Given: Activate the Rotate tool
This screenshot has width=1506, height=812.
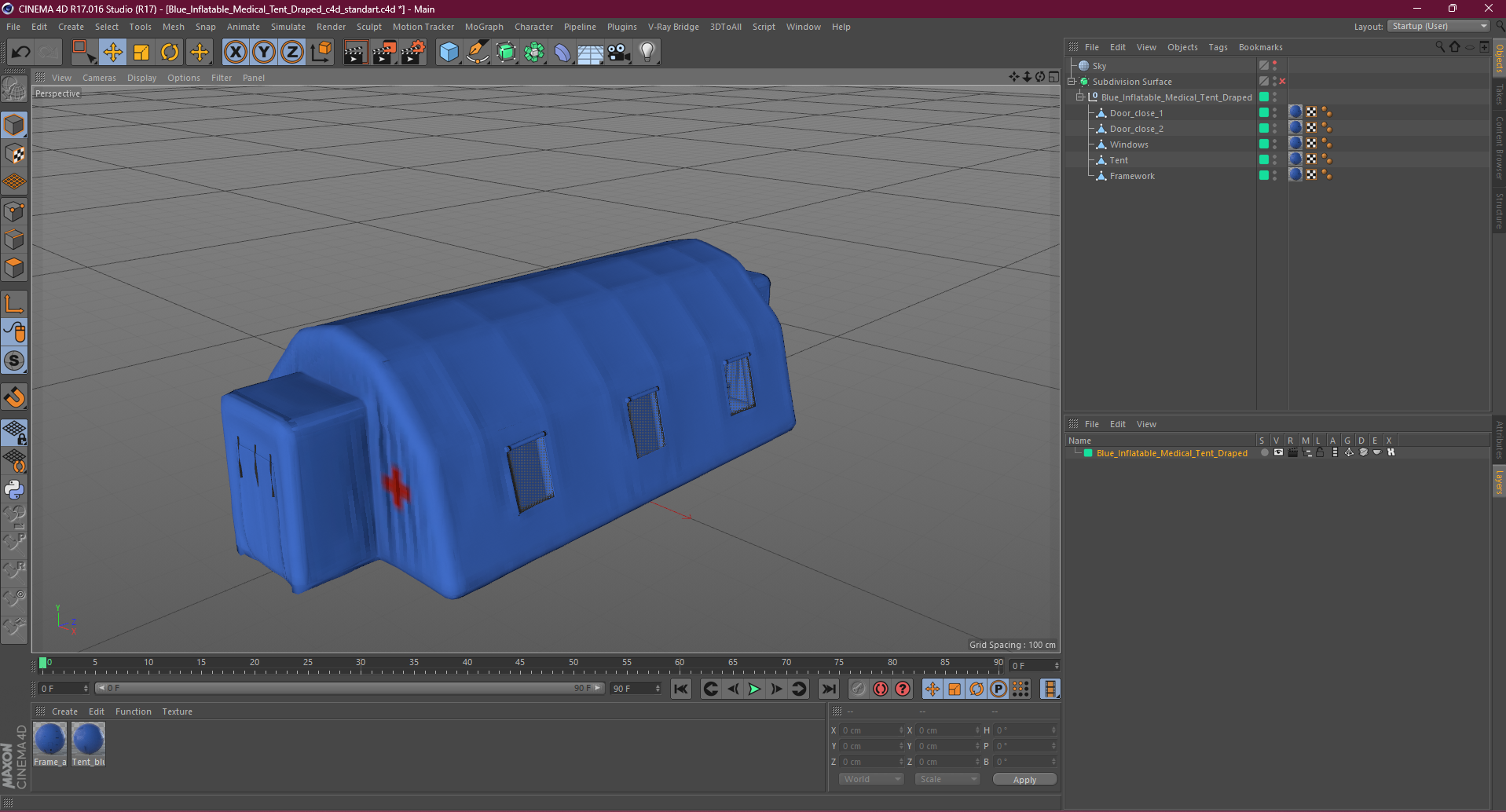Looking at the screenshot, I should pos(170,53).
